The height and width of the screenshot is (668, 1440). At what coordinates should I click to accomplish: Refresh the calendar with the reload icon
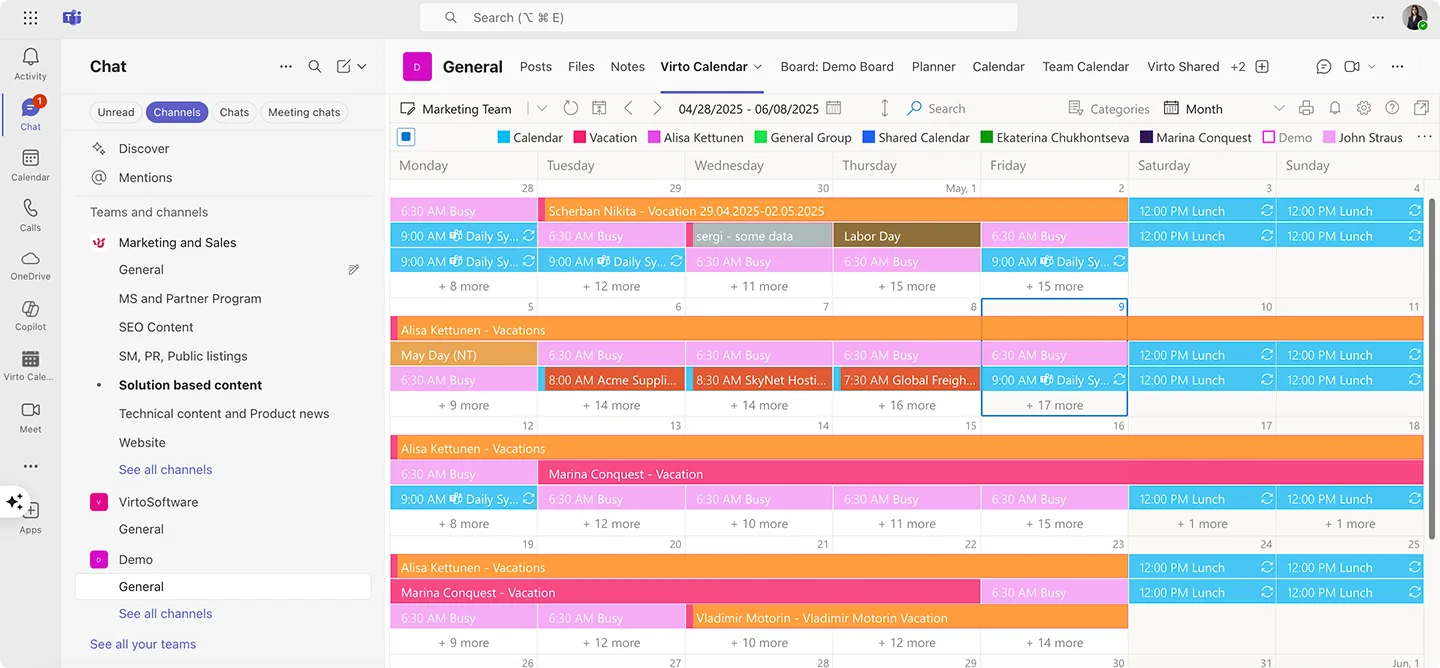tap(570, 108)
